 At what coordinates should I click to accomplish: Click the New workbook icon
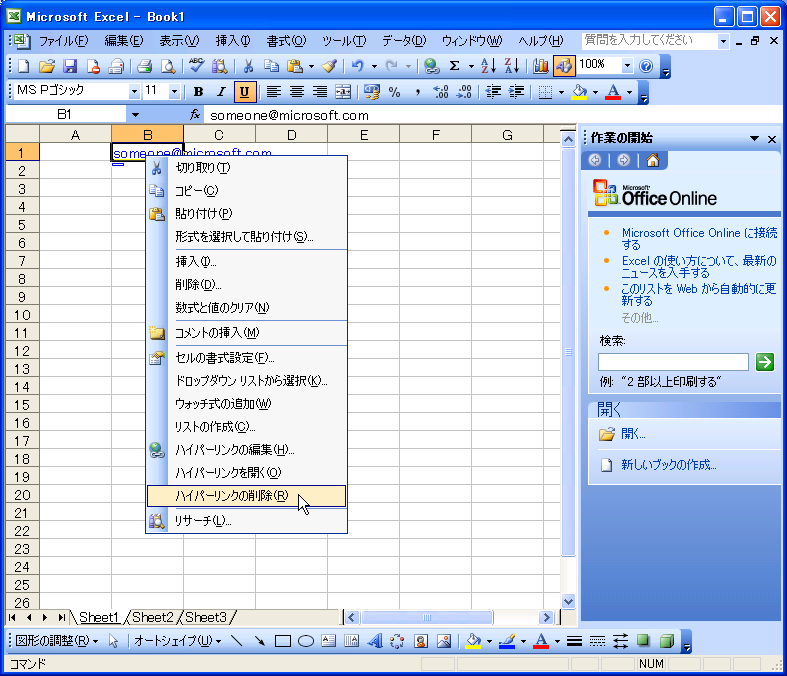click(x=24, y=66)
